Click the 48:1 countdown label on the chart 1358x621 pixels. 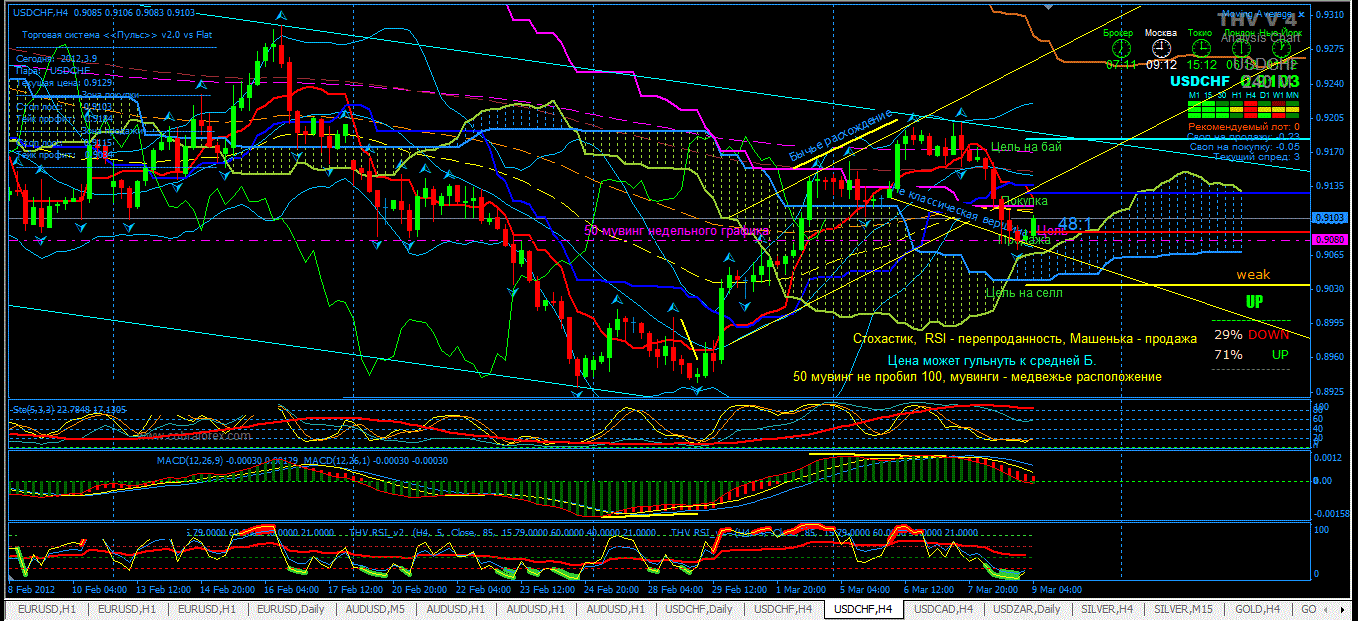pos(1077,225)
